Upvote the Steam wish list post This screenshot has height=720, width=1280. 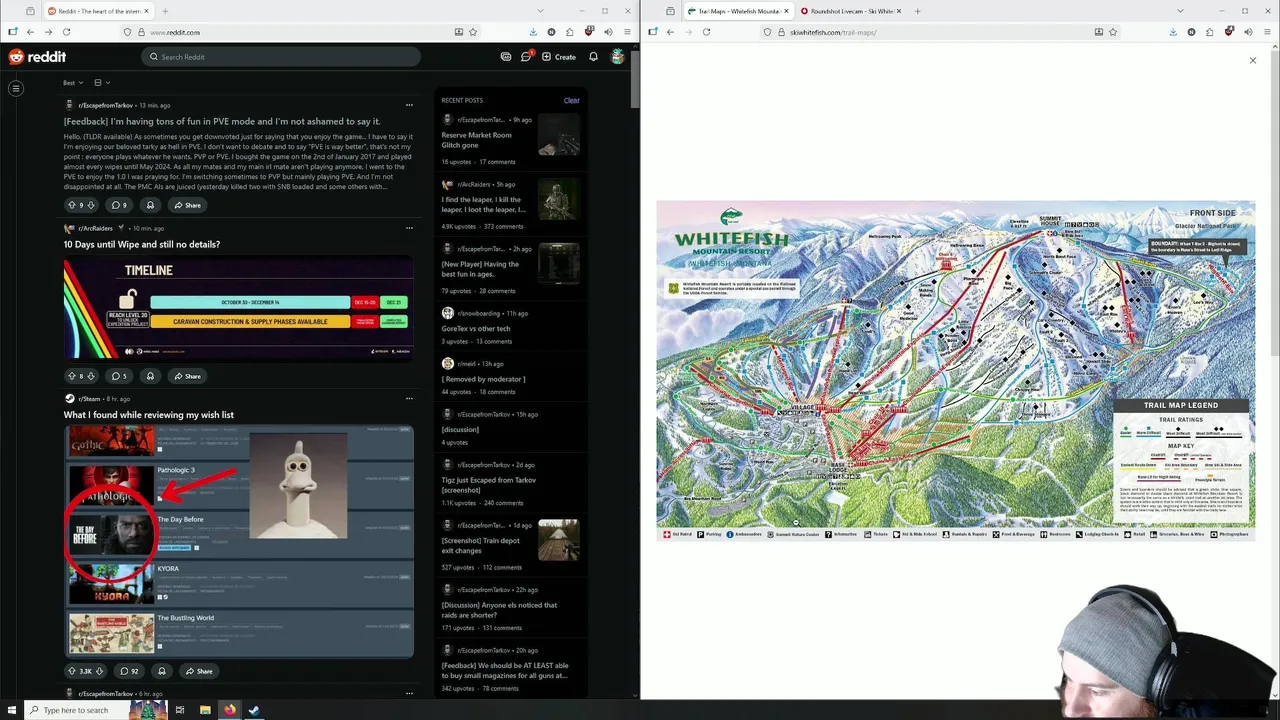[71, 671]
